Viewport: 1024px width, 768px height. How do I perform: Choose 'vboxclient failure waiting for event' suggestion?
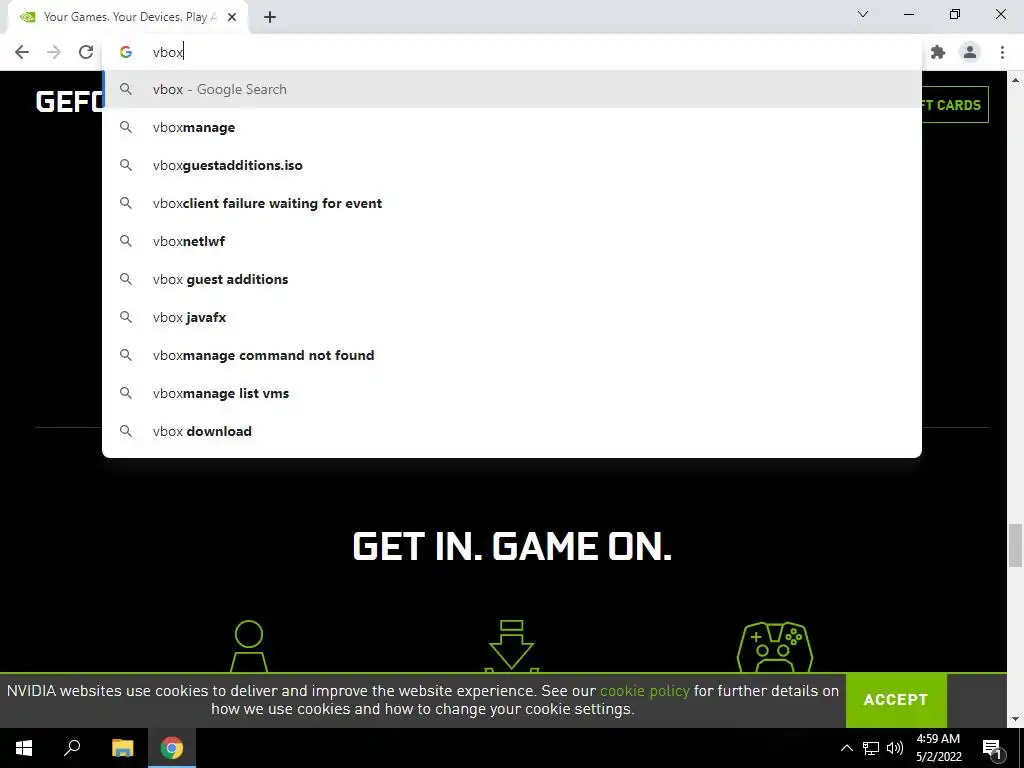point(512,203)
